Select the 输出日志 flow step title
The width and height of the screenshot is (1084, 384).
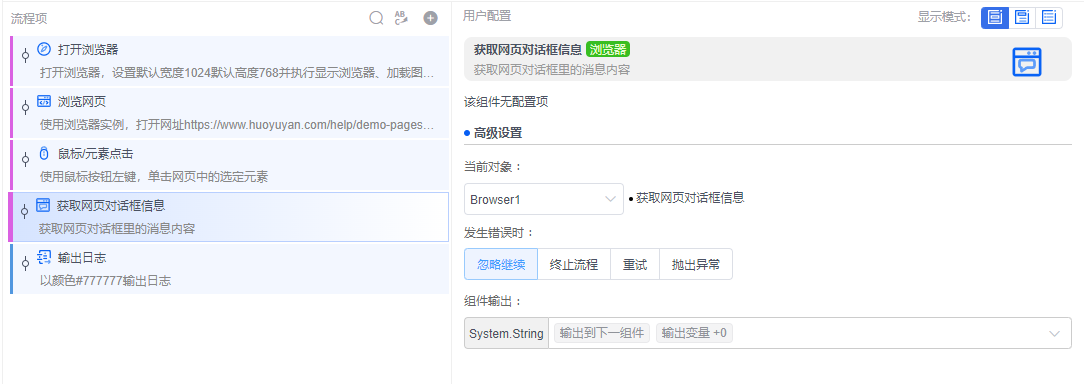coord(82,257)
